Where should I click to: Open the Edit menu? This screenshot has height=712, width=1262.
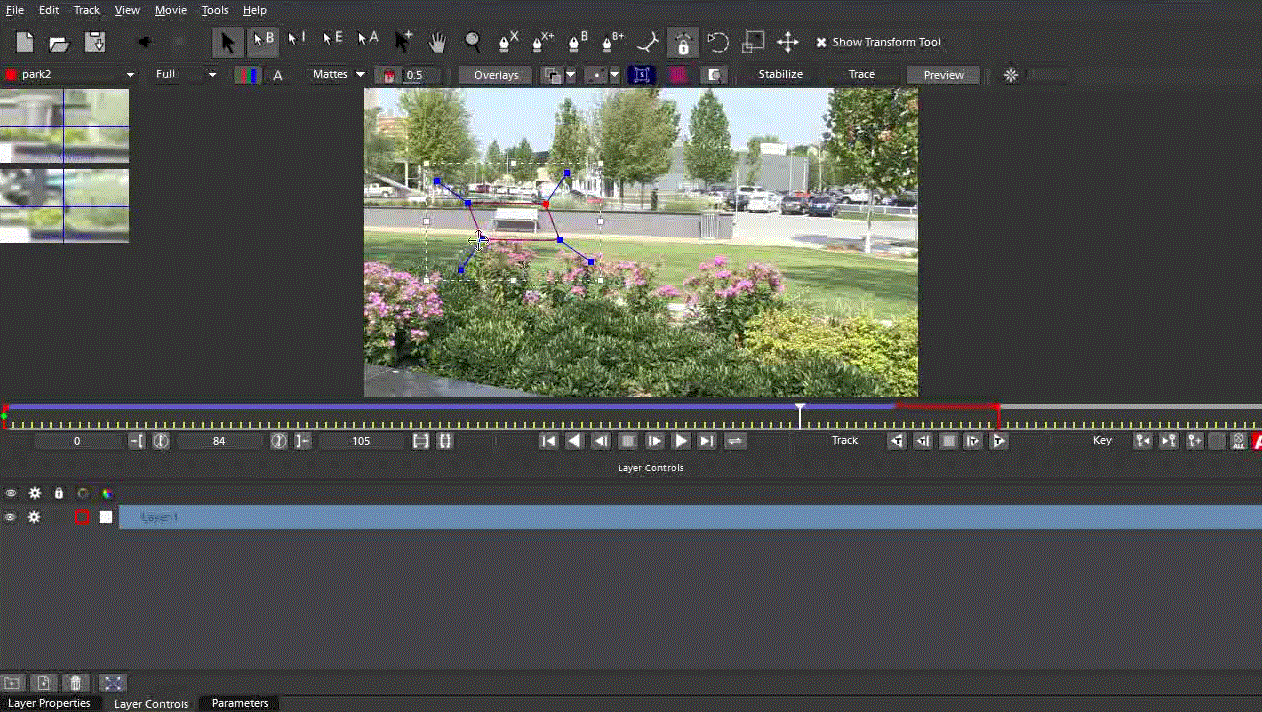(x=49, y=10)
